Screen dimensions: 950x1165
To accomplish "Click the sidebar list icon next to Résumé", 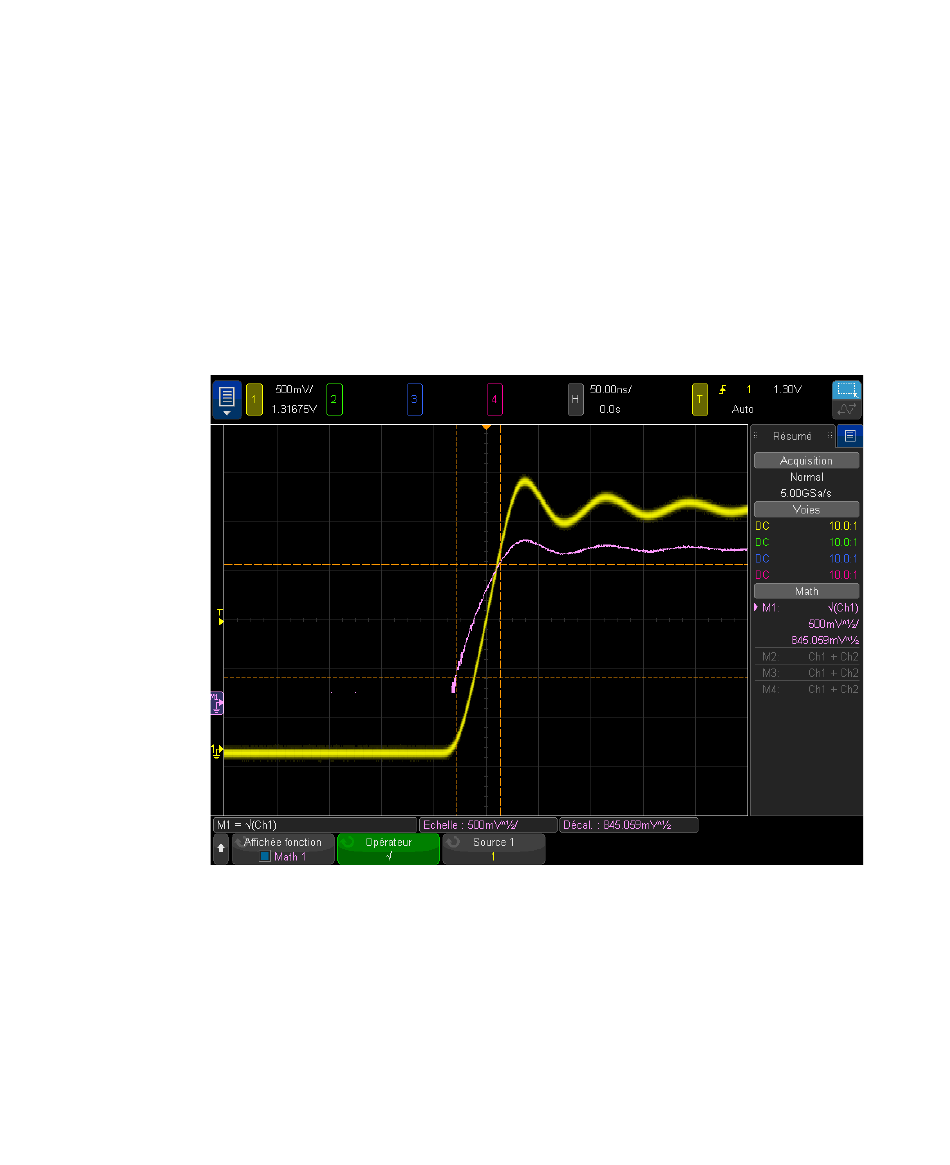I will tap(849, 436).
